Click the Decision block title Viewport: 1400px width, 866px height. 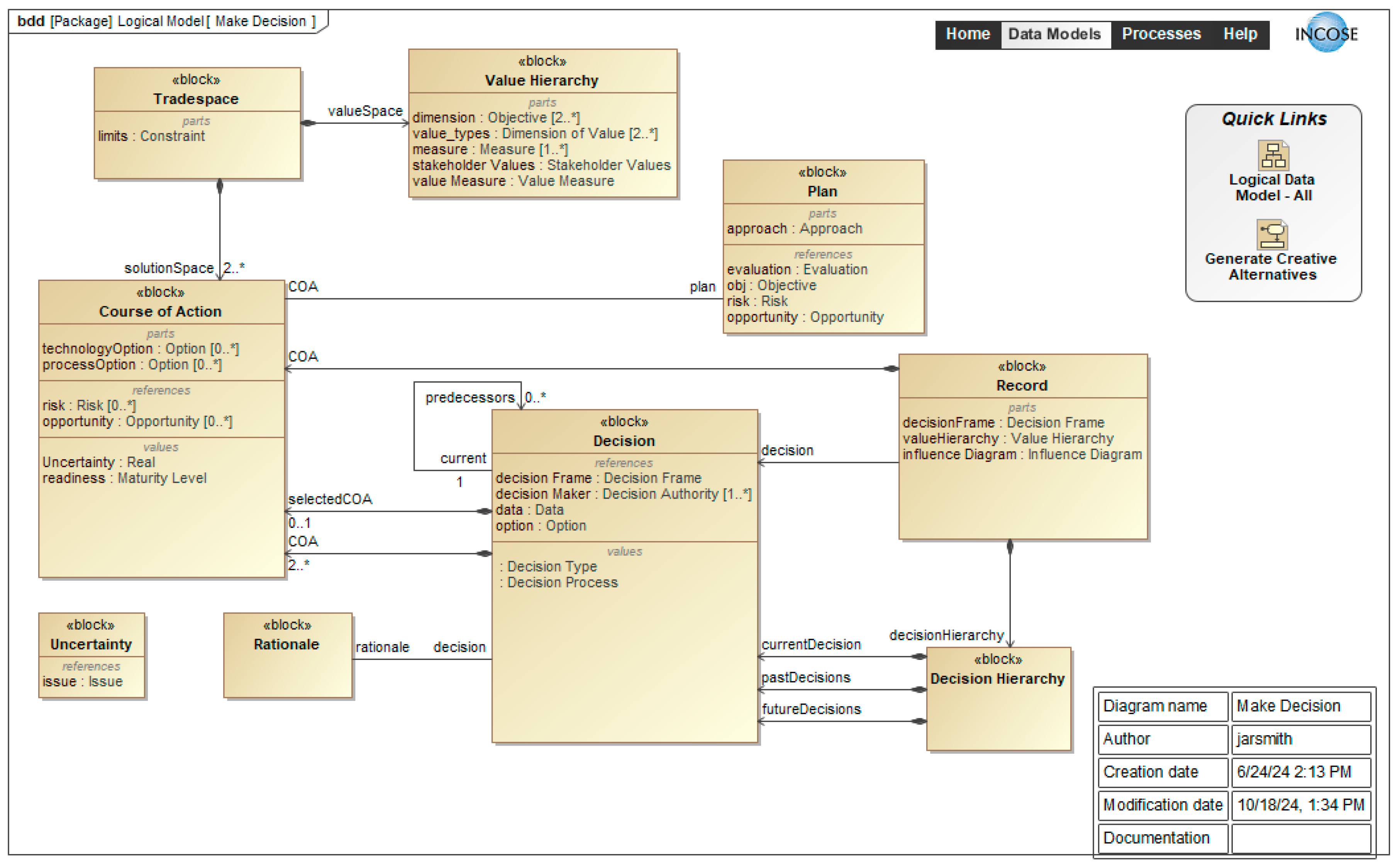click(624, 440)
